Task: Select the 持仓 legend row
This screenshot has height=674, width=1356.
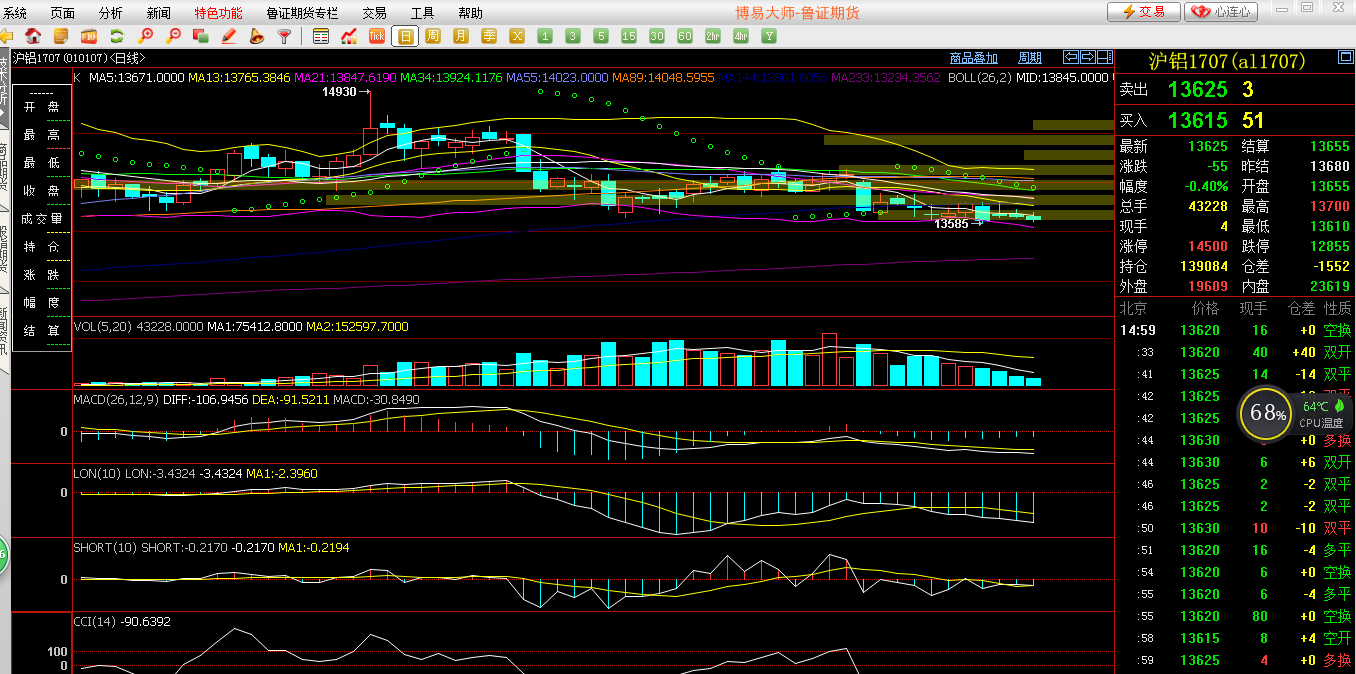Action: (42, 247)
